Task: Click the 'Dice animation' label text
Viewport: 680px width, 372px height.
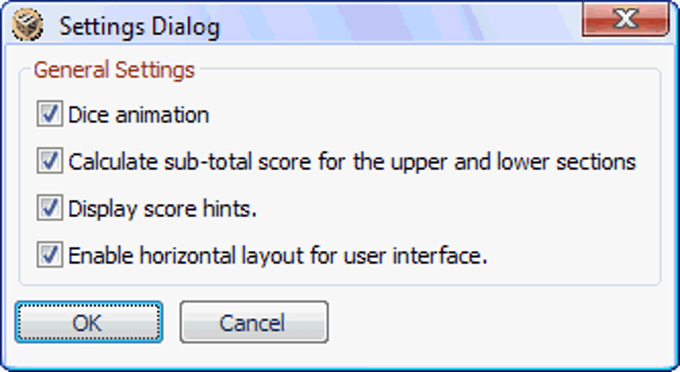Action: [139, 115]
